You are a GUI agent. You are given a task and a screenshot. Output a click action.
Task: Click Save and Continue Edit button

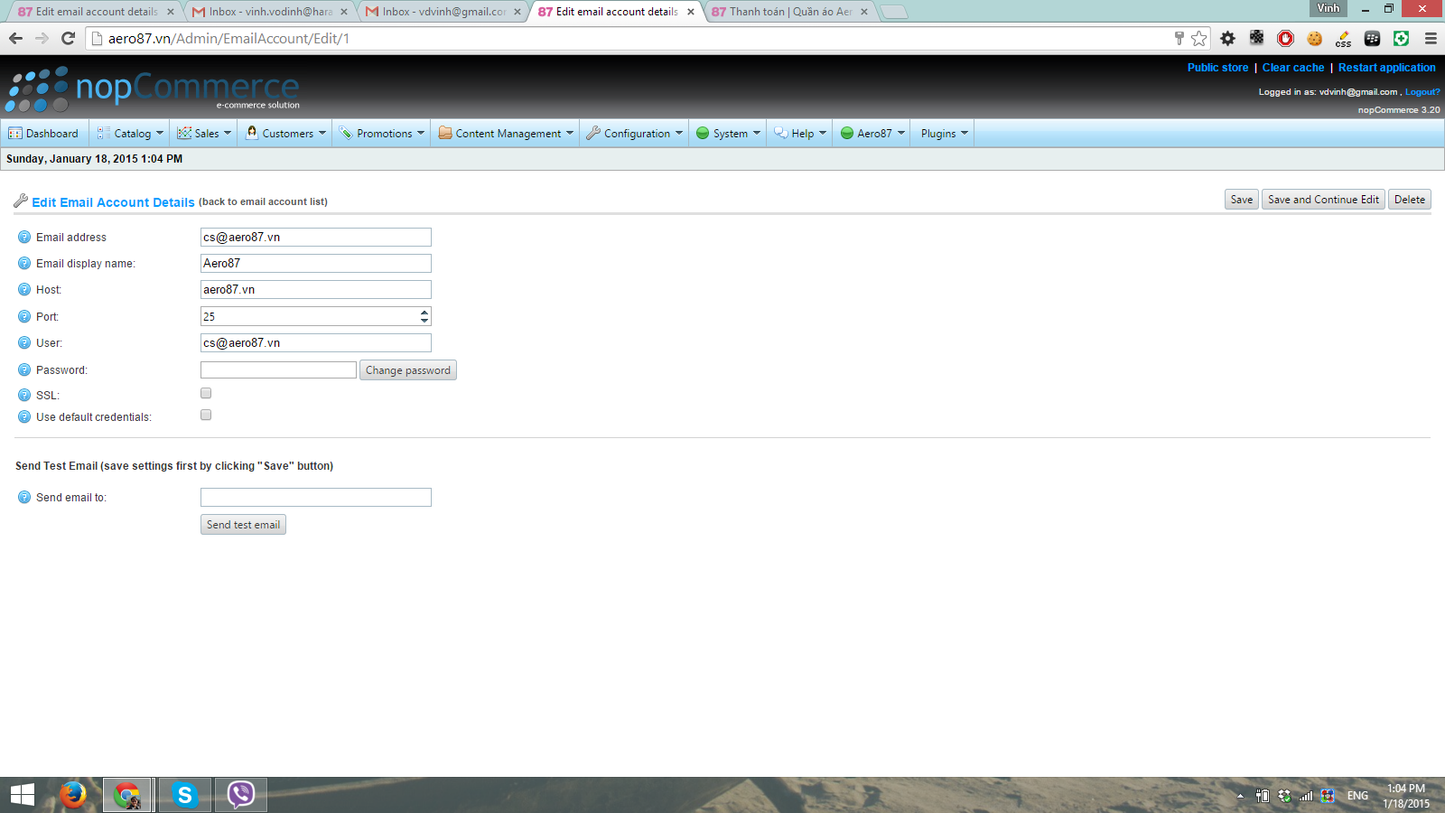point(1323,200)
